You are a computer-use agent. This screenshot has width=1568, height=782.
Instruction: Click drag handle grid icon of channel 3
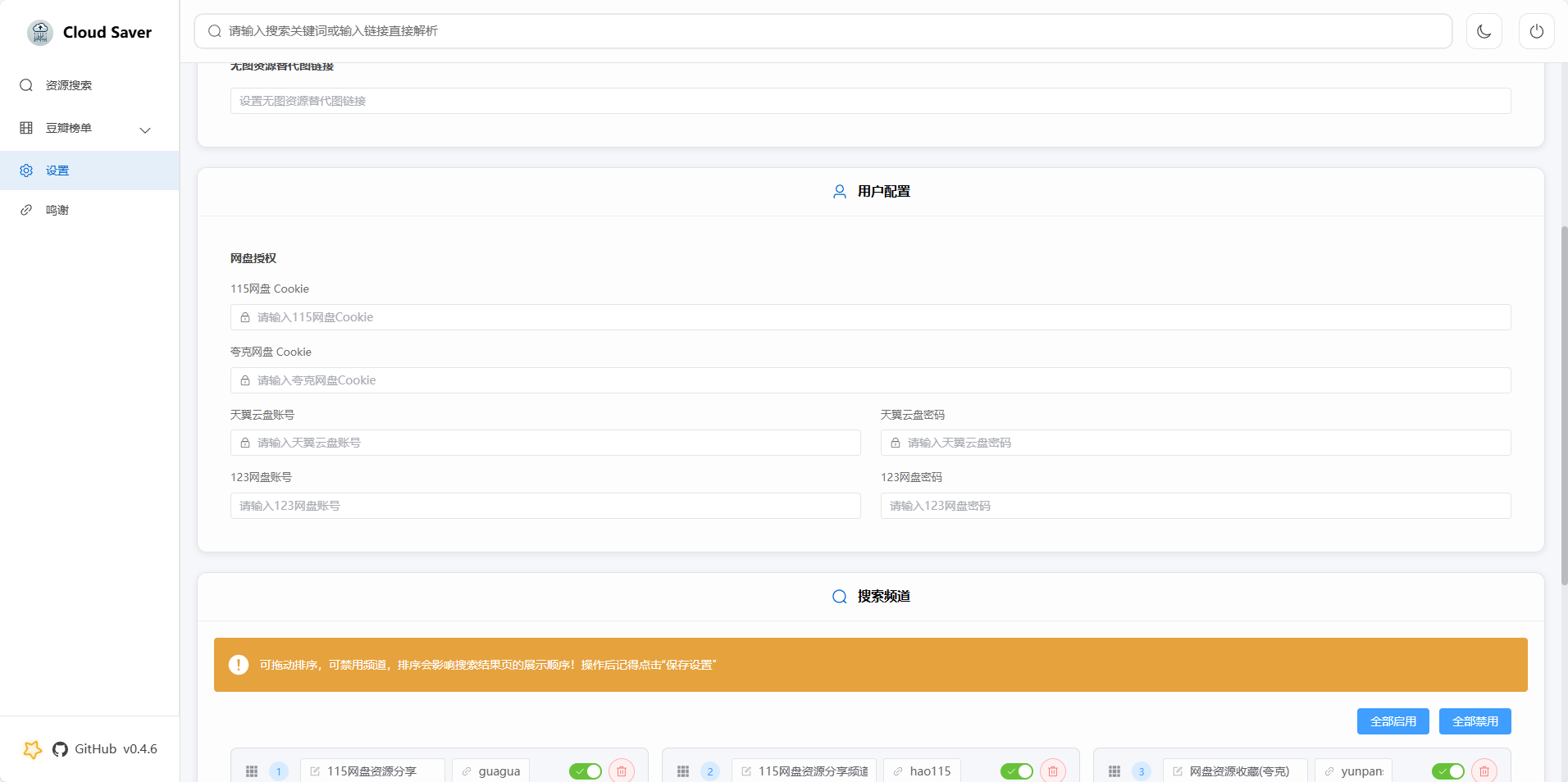click(1114, 771)
